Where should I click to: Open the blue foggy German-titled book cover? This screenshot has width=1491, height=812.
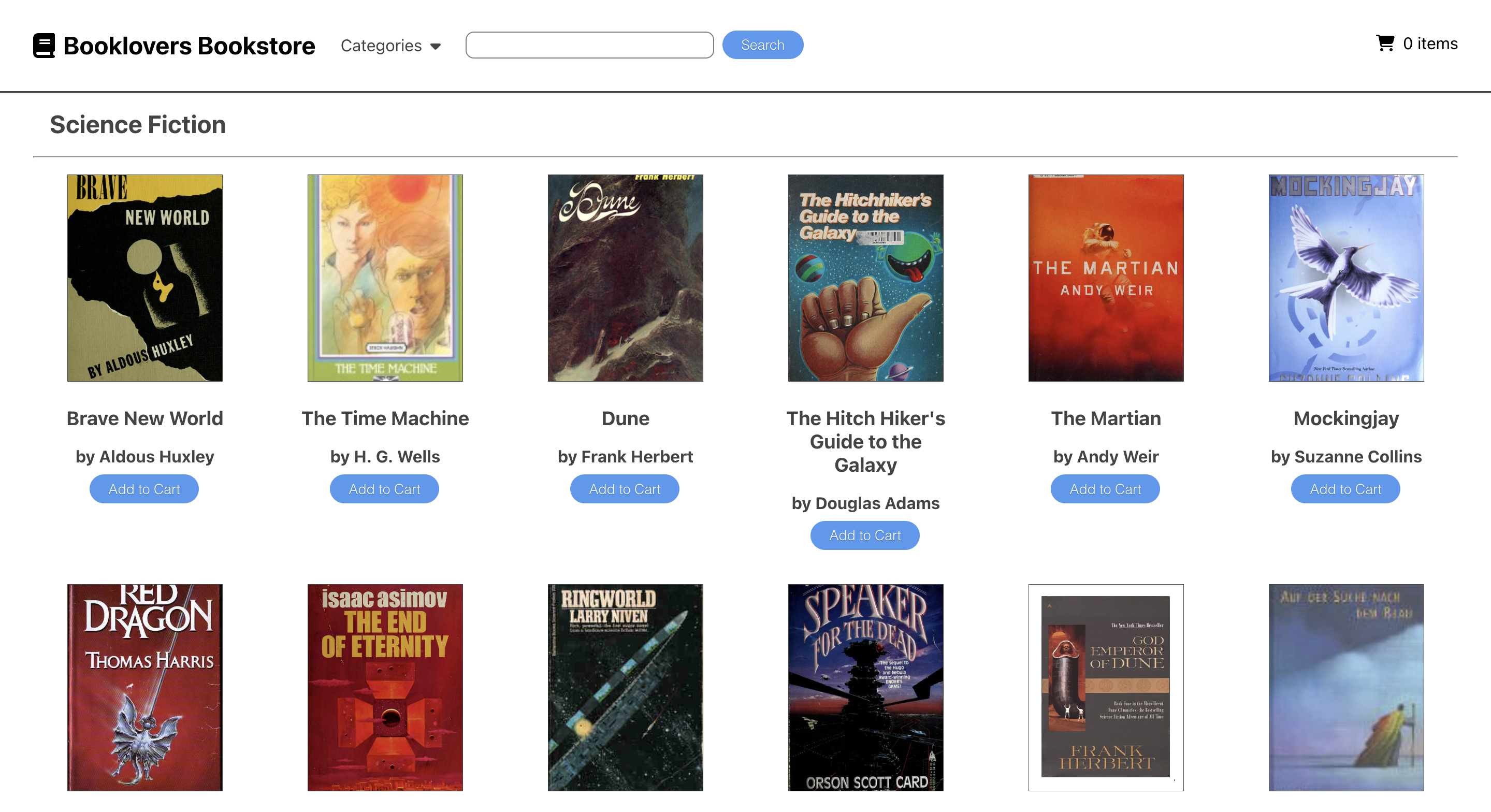[x=1345, y=687]
